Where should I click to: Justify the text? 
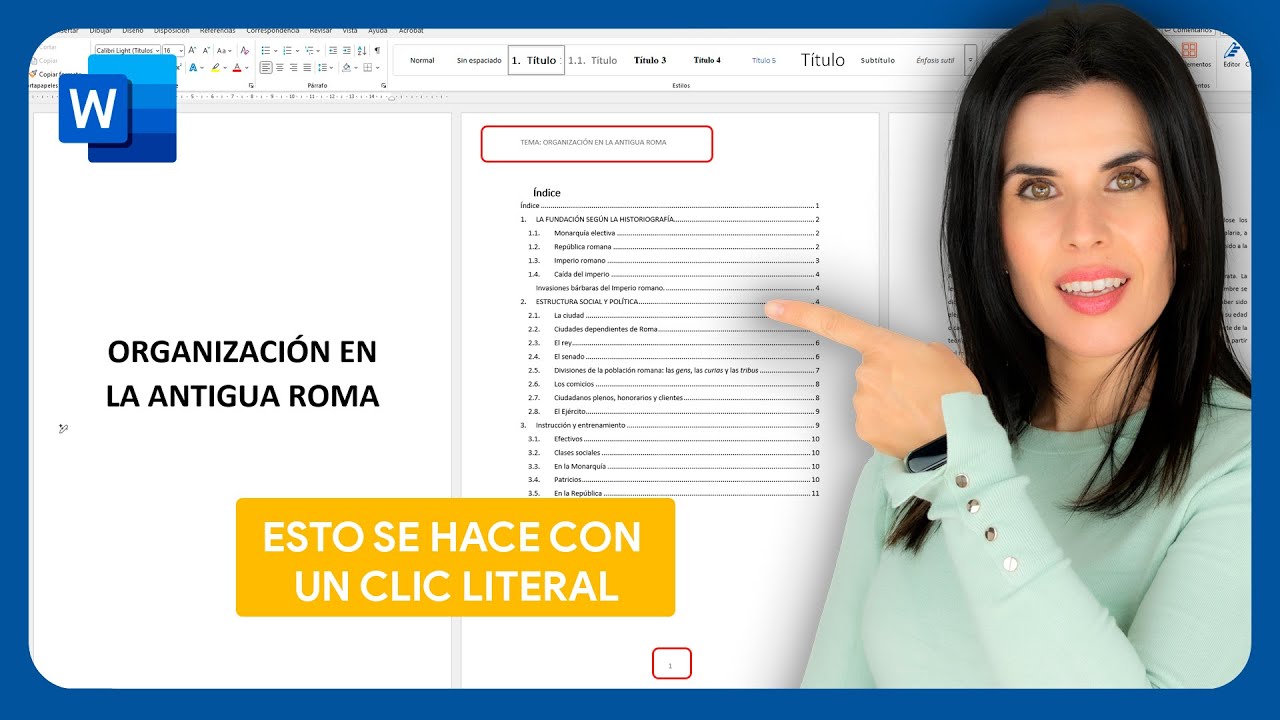pyautogui.click(x=307, y=67)
